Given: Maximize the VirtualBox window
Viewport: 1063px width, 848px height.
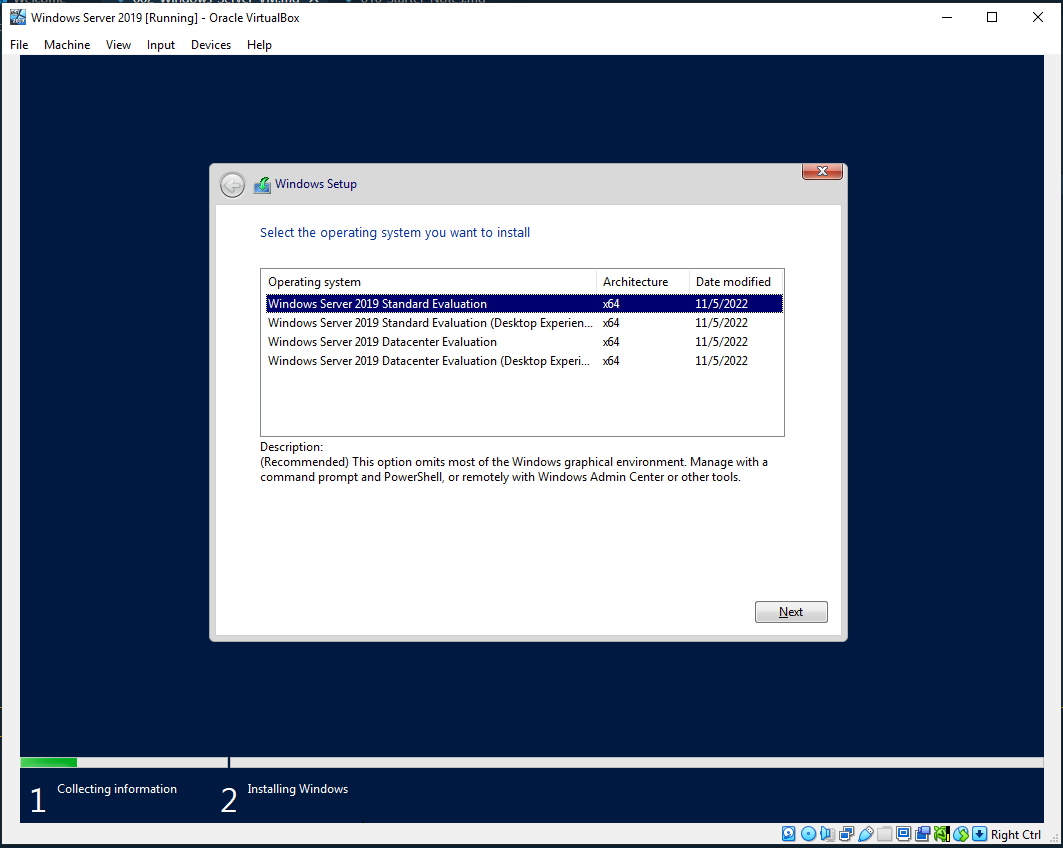Looking at the screenshot, I should [992, 18].
